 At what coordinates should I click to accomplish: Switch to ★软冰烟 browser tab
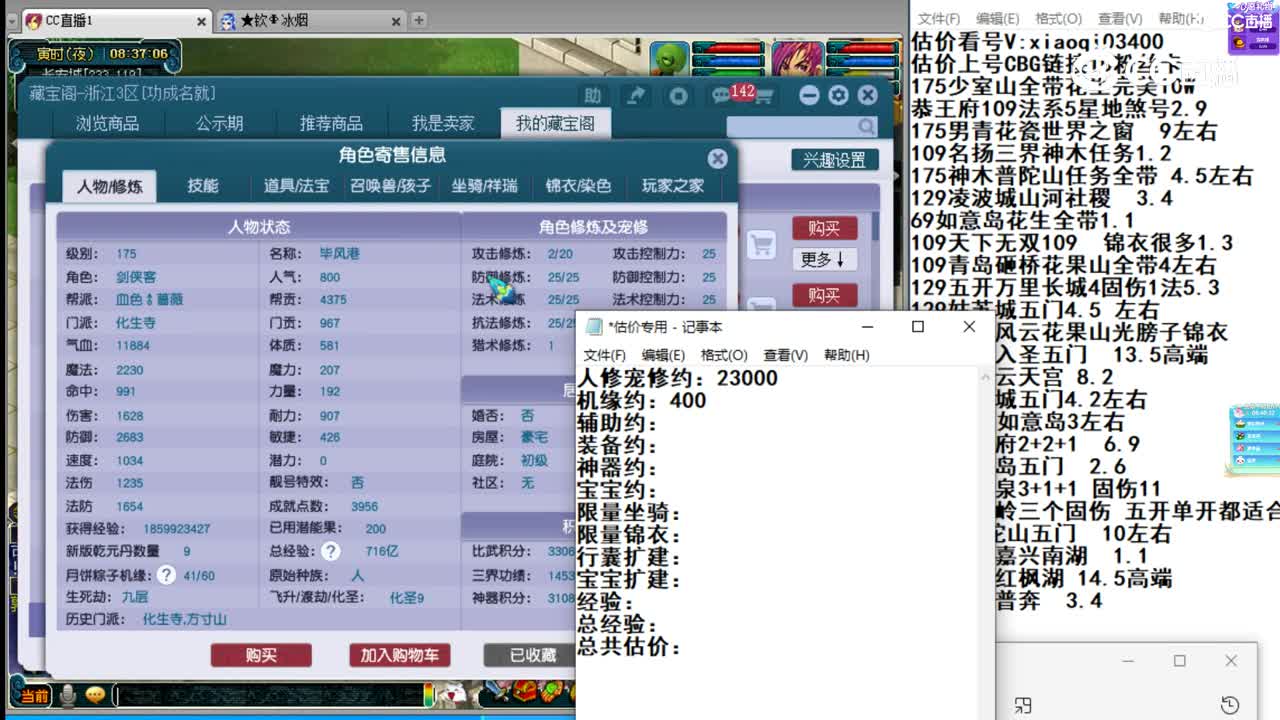[x=310, y=21]
